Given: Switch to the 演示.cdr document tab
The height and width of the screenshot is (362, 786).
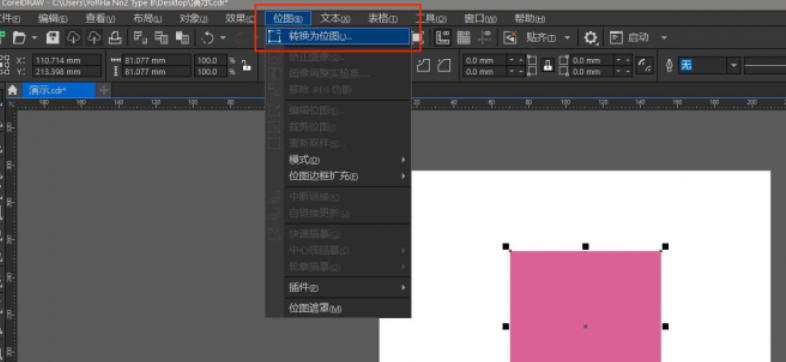Looking at the screenshot, I should click(58, 90).
